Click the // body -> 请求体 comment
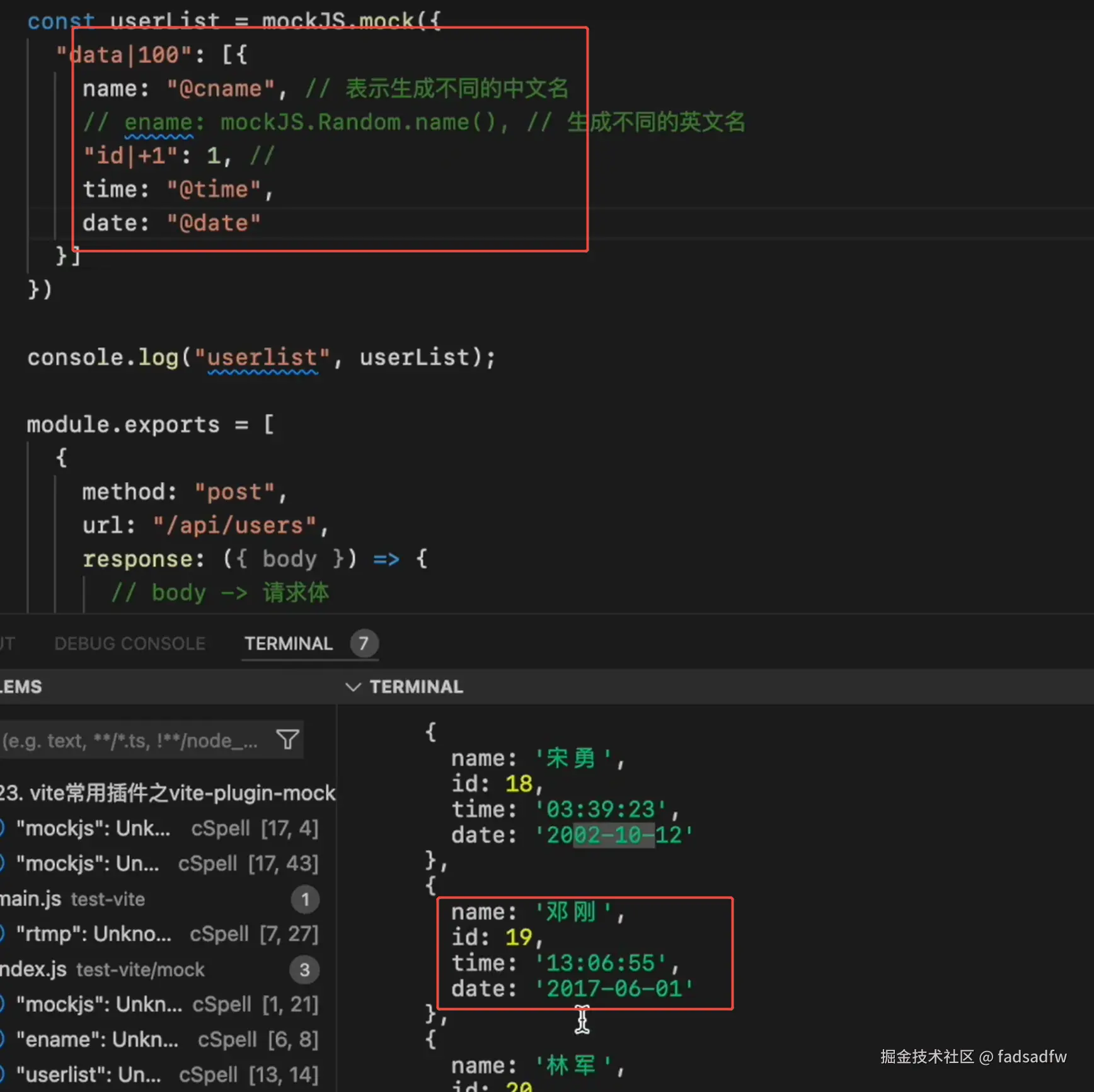 [x=220, y=592]
